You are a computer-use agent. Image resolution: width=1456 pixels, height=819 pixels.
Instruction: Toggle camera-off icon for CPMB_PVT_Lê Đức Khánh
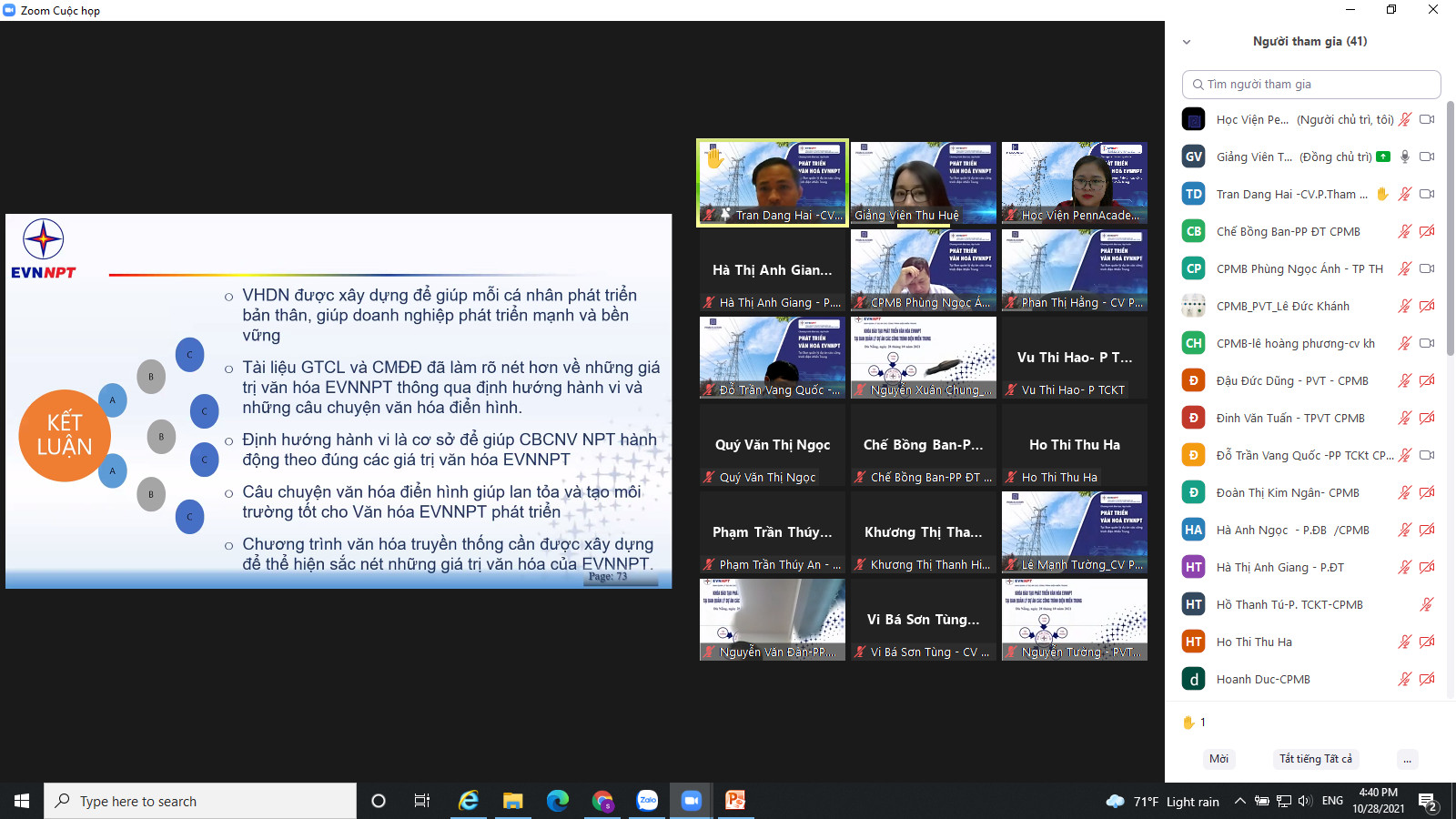point(1427,306)
